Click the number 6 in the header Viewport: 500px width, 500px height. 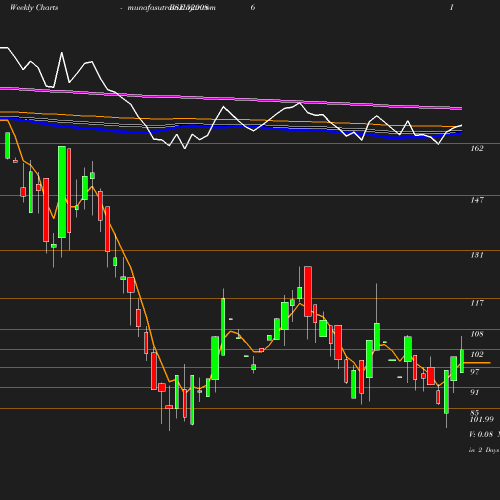tap(253, 7)
